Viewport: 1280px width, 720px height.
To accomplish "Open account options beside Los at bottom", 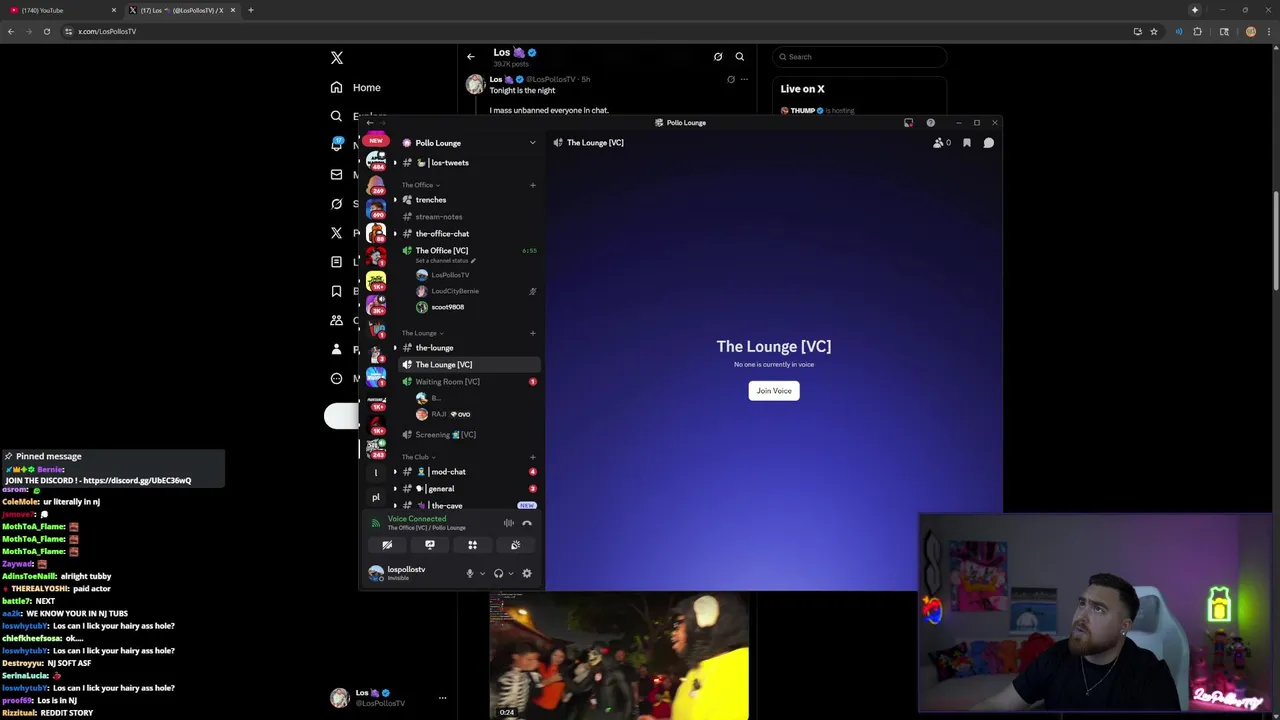I will point(442,698).
